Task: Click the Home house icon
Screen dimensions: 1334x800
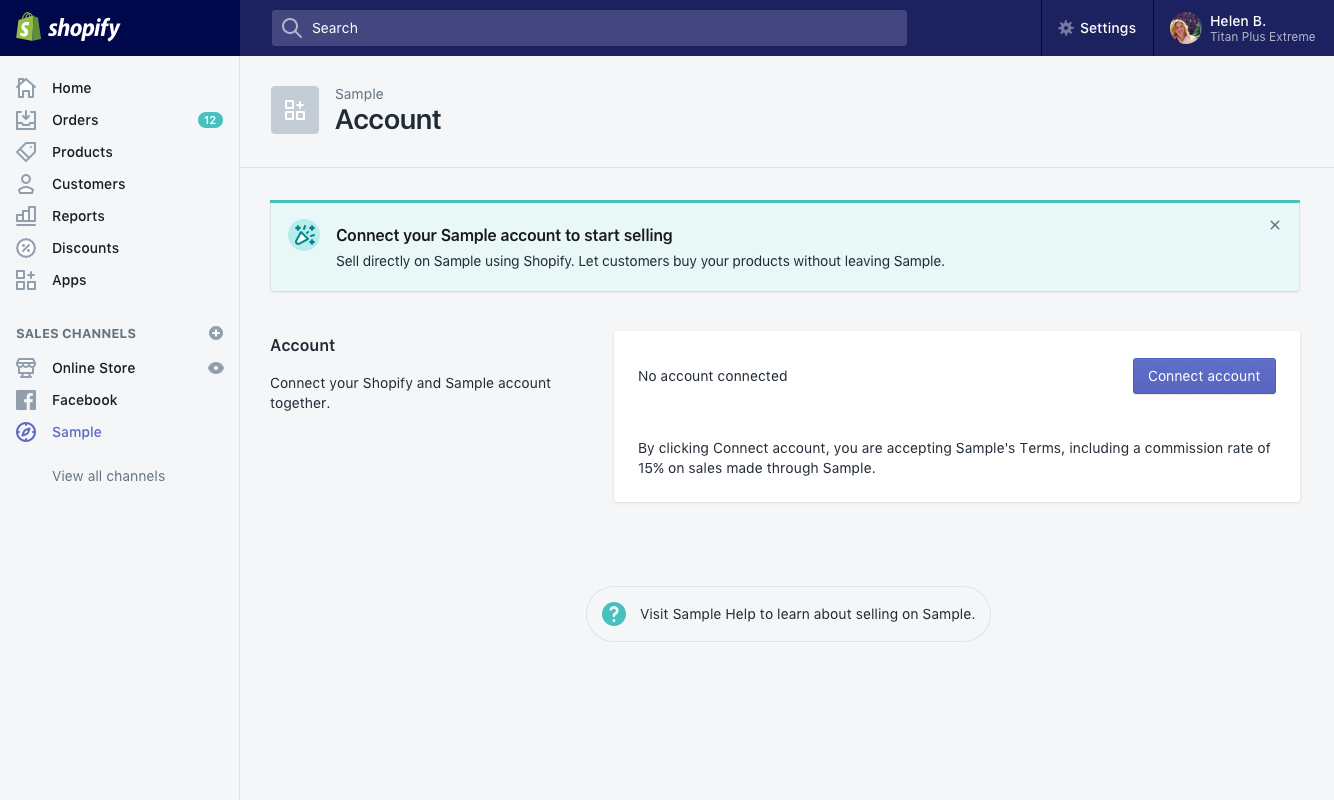Action: coord(26,88)
